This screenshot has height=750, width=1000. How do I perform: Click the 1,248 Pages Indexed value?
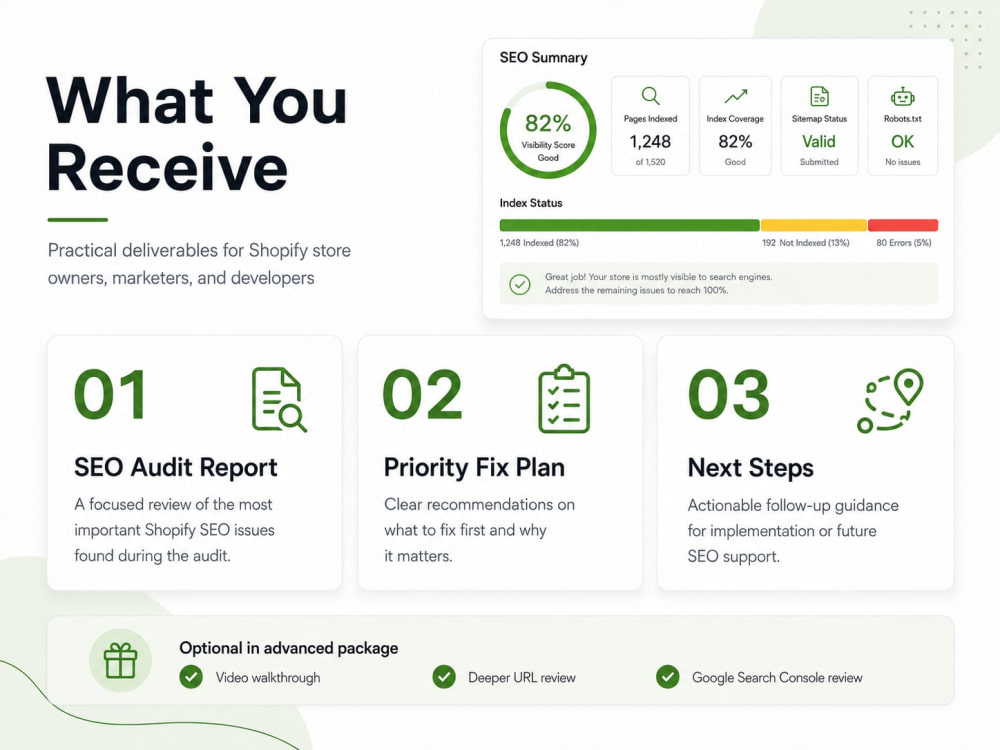click(651, 142)
